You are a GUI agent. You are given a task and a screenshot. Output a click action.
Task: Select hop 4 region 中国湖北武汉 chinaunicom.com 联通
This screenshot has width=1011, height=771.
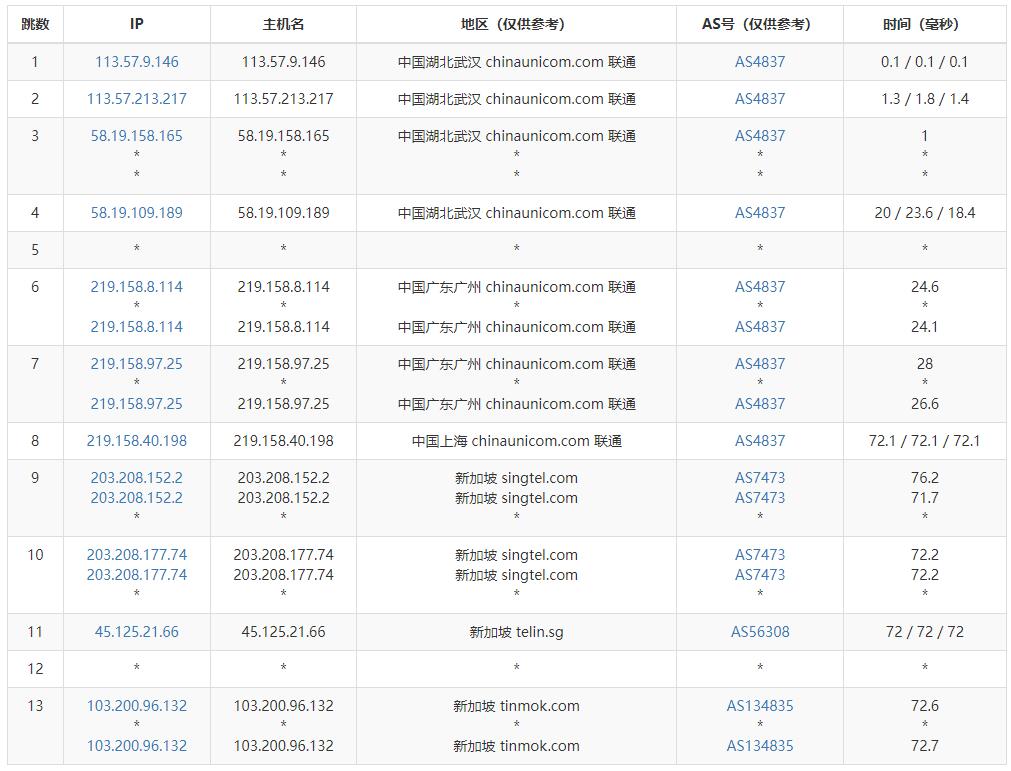point(516,213)
